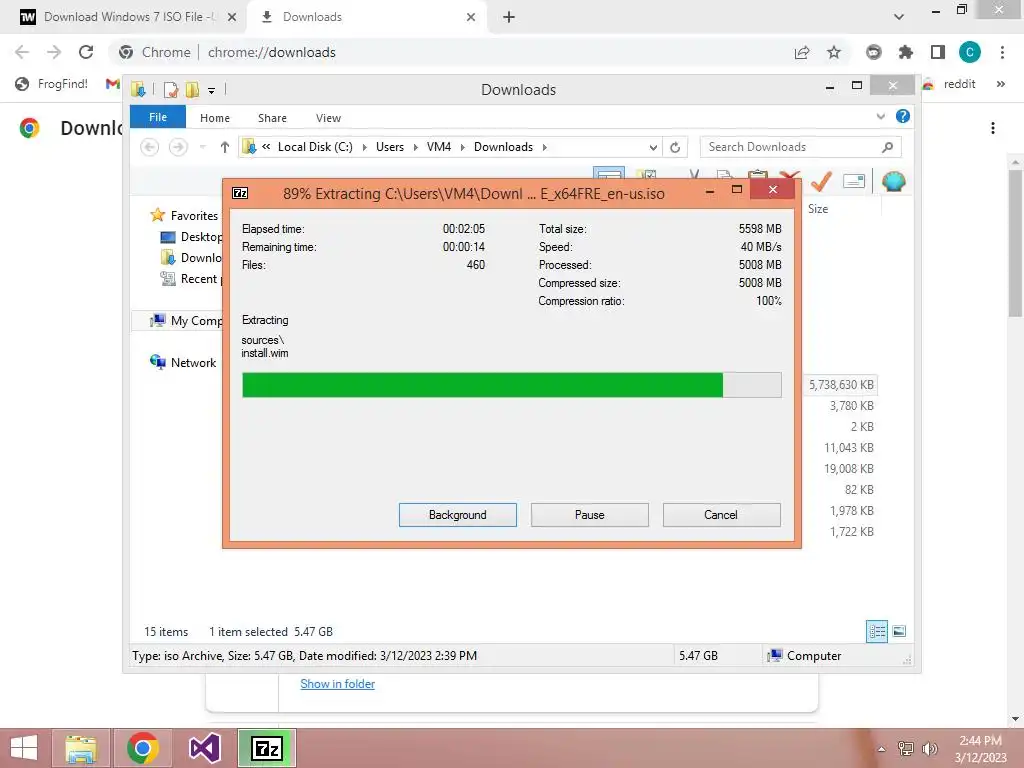Toggle Chrome side panel icon
Viewport: 1024px width, 768px height.
tap(938, 52)
